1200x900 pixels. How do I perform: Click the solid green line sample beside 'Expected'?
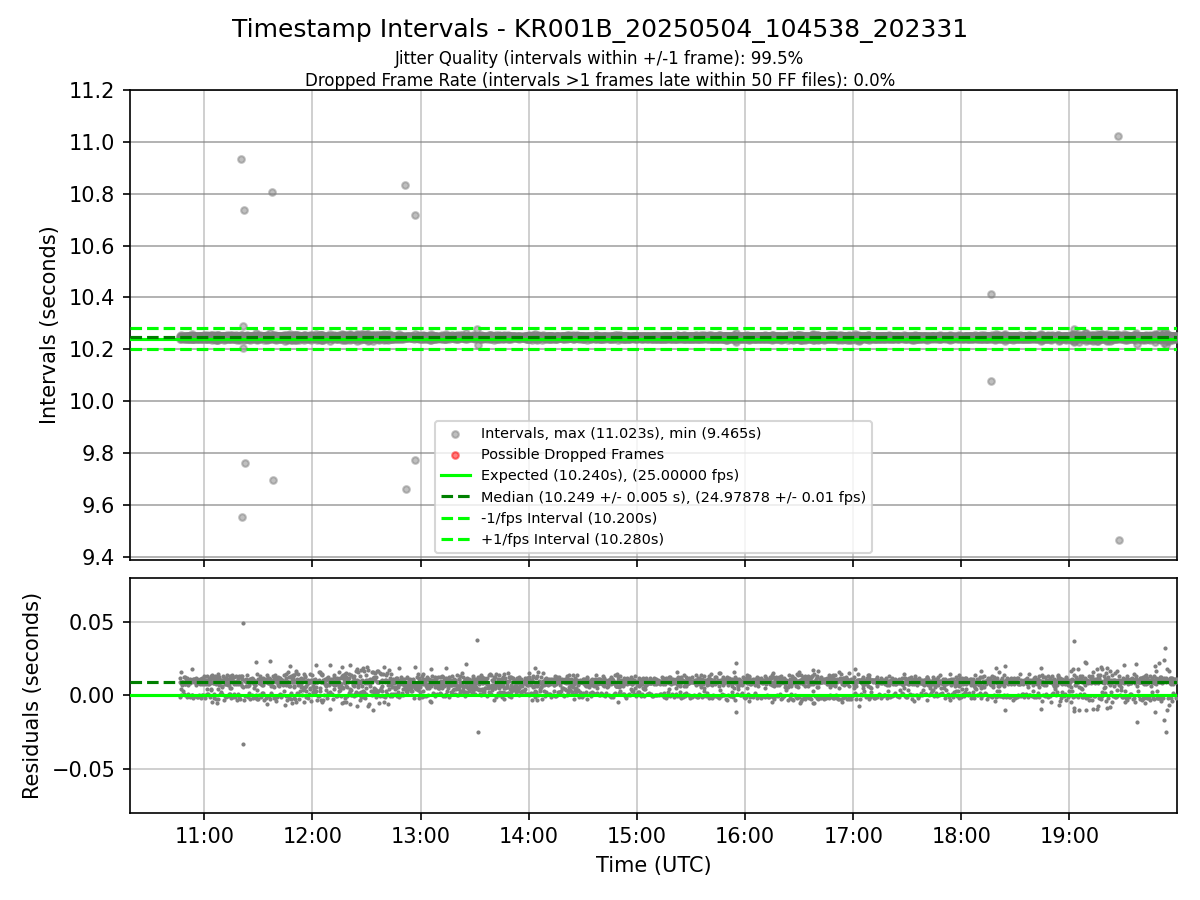point(455,476)
